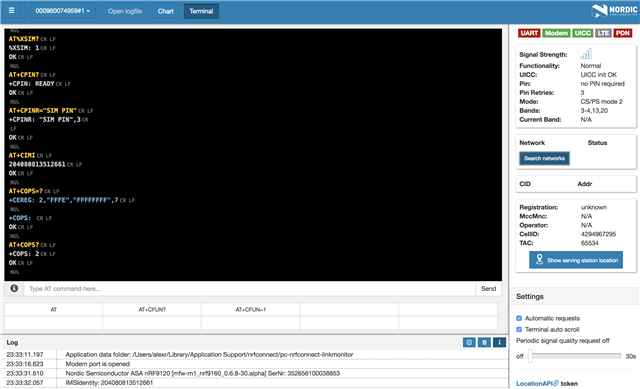Click the AT+CFUN? macro button
The height and width of the screenshot is (389, 640).
click(152, 309)
